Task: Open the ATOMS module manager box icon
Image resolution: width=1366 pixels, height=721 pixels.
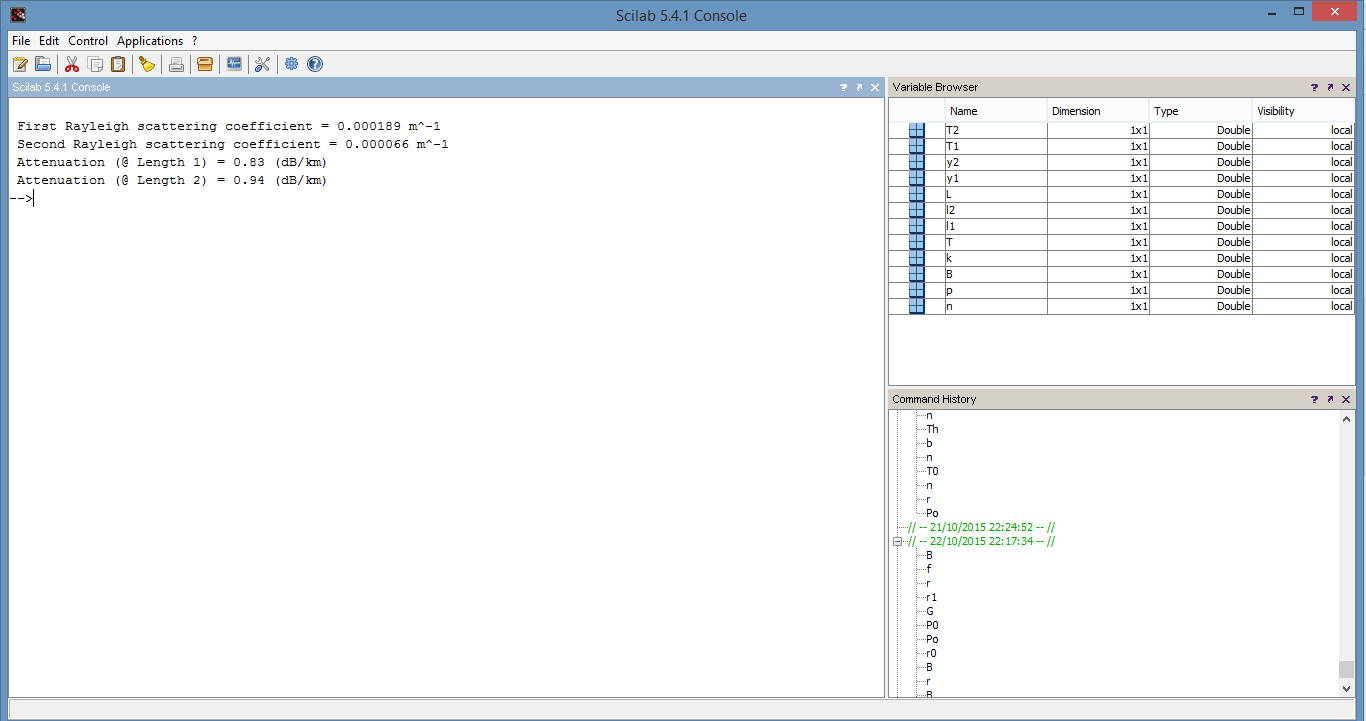Action: (205, 64)
